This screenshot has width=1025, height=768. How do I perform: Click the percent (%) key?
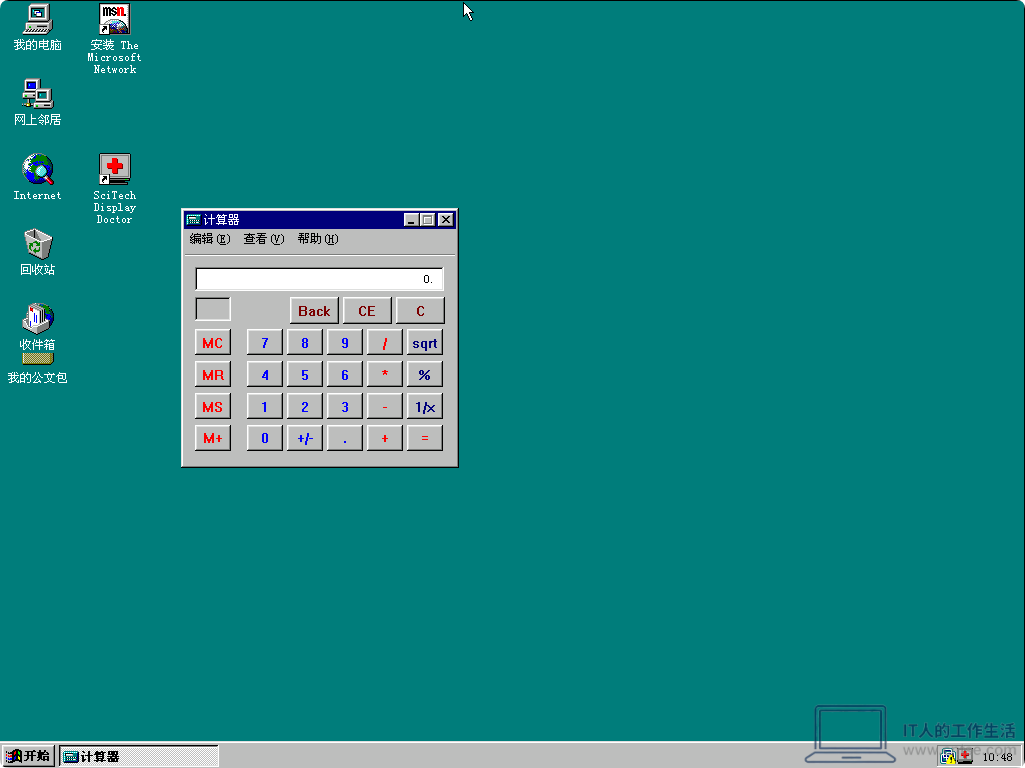tap(425, 375)
